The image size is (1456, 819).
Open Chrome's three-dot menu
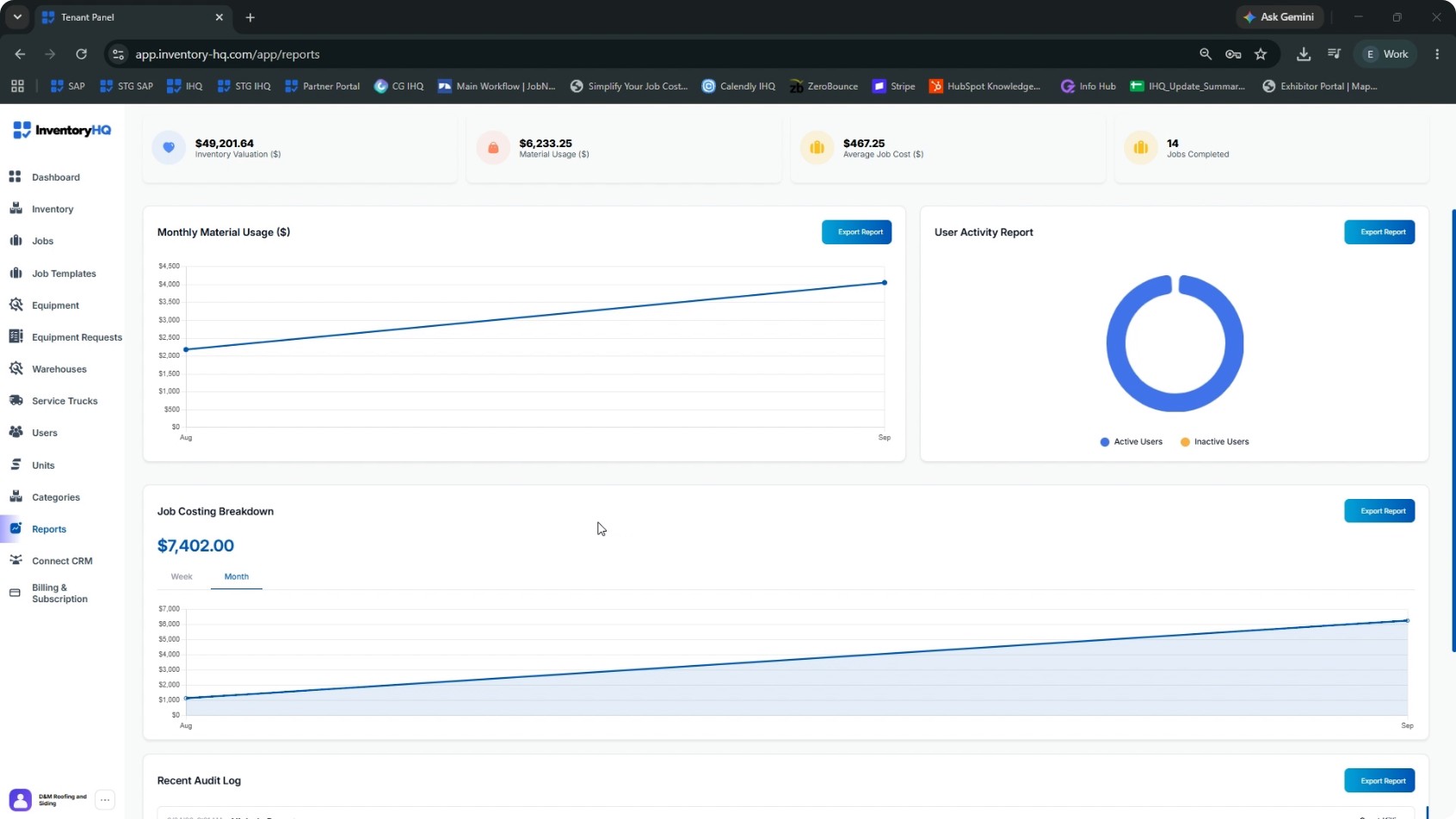[x=1437, y=54]
